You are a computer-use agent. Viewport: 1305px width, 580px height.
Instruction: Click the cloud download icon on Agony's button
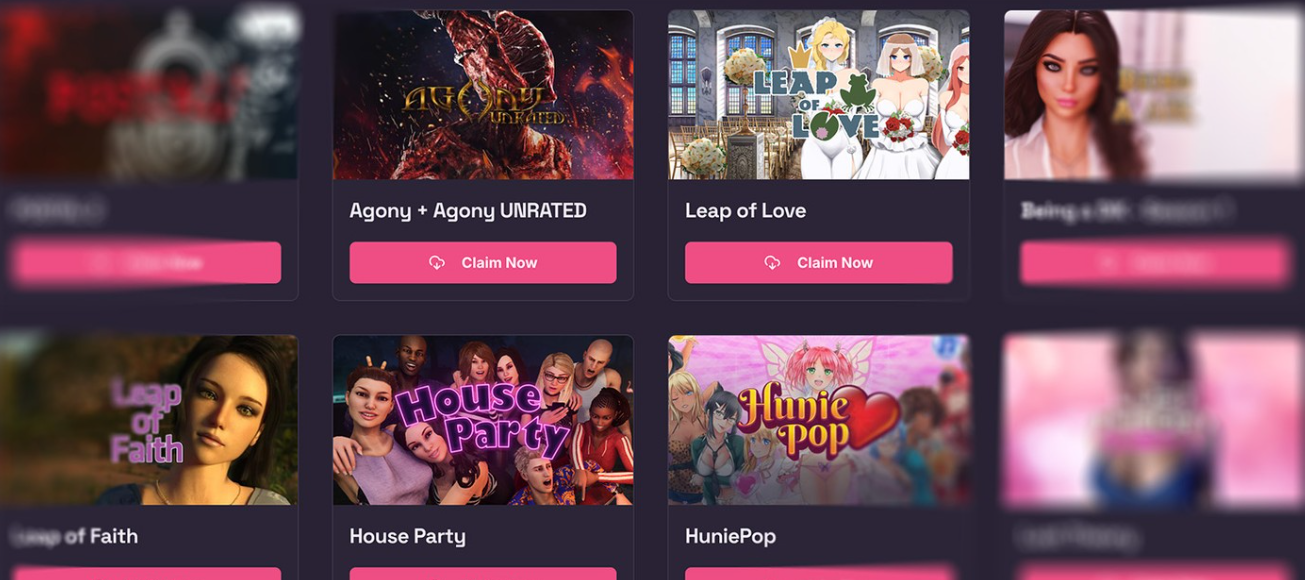(437, 263)
